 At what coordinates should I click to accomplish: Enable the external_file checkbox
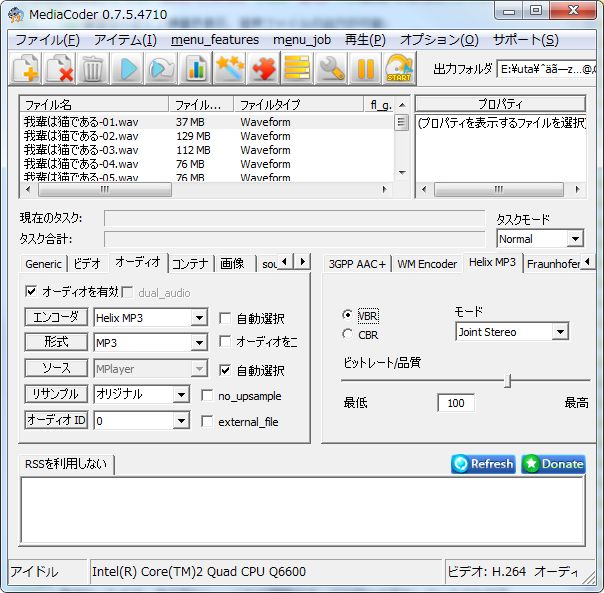(x=207, y=421)
